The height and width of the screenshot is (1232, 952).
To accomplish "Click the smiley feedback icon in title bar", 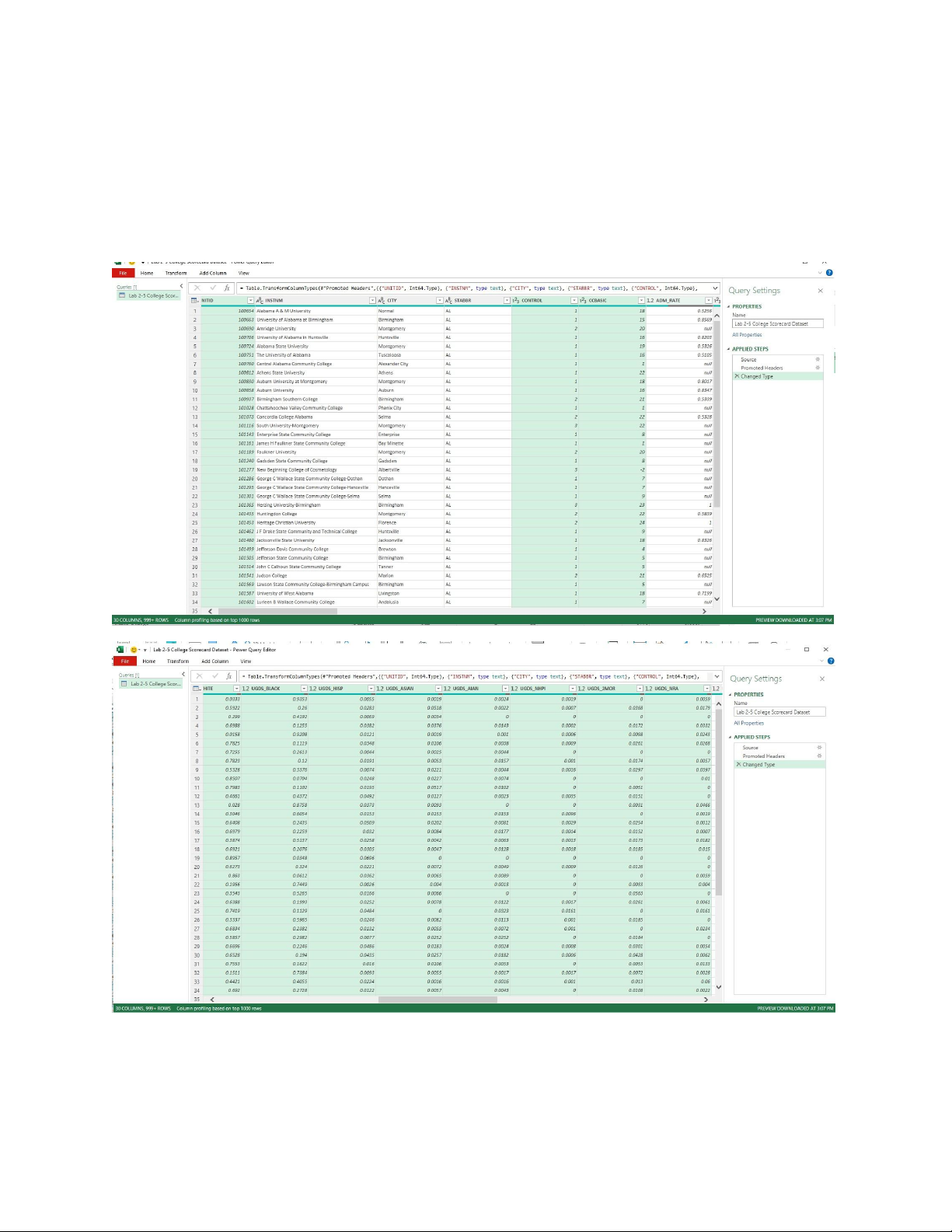I will click(x=134, y=650).
